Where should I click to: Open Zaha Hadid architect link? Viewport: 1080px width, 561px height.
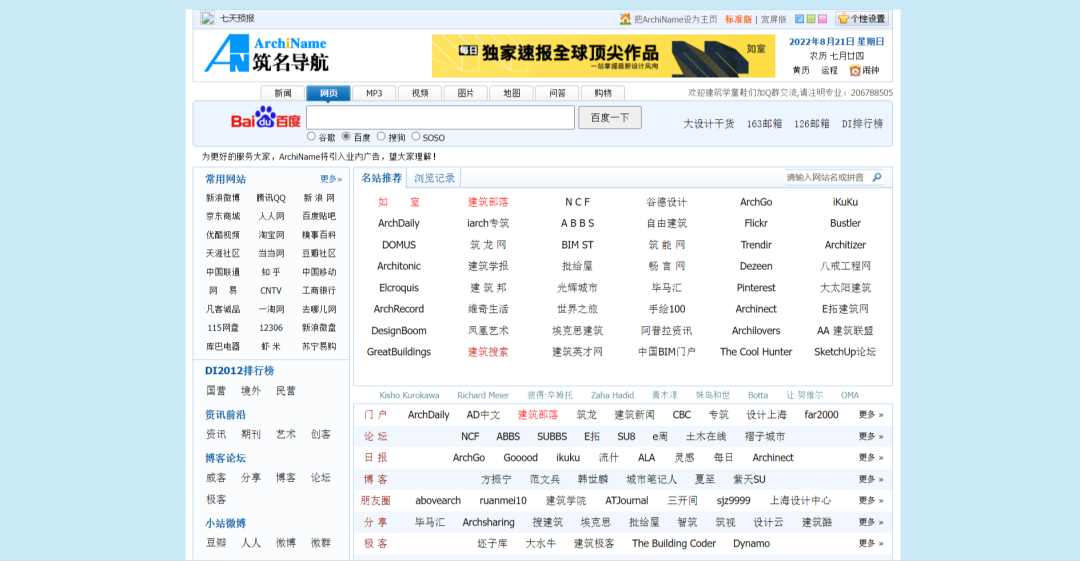612,396
